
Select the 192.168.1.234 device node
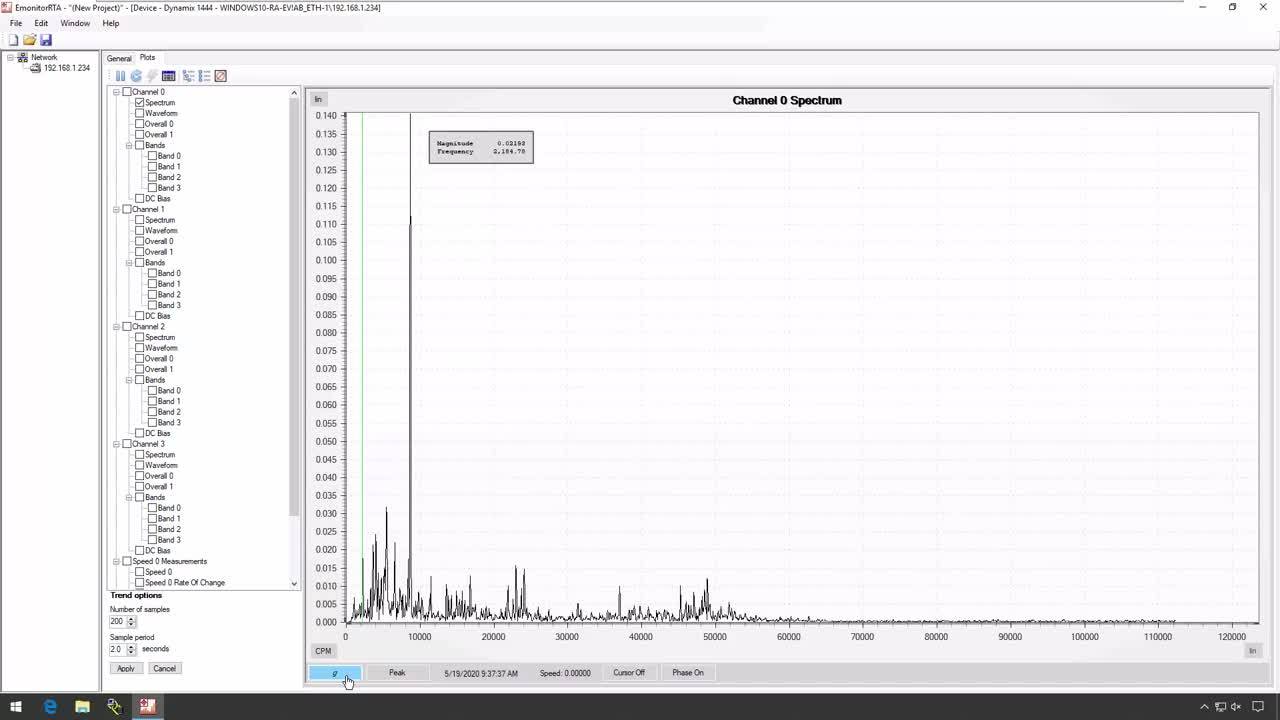click(x=66, y=68)
